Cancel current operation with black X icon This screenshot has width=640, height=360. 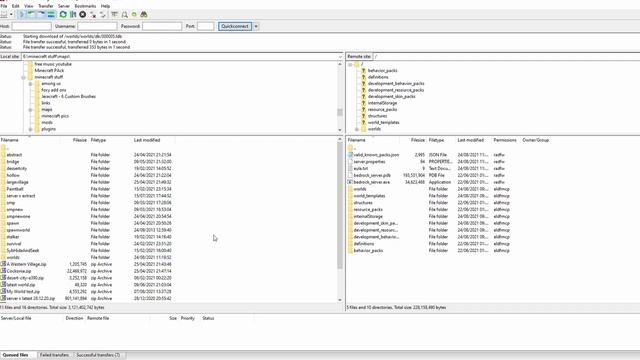point(83,15)
